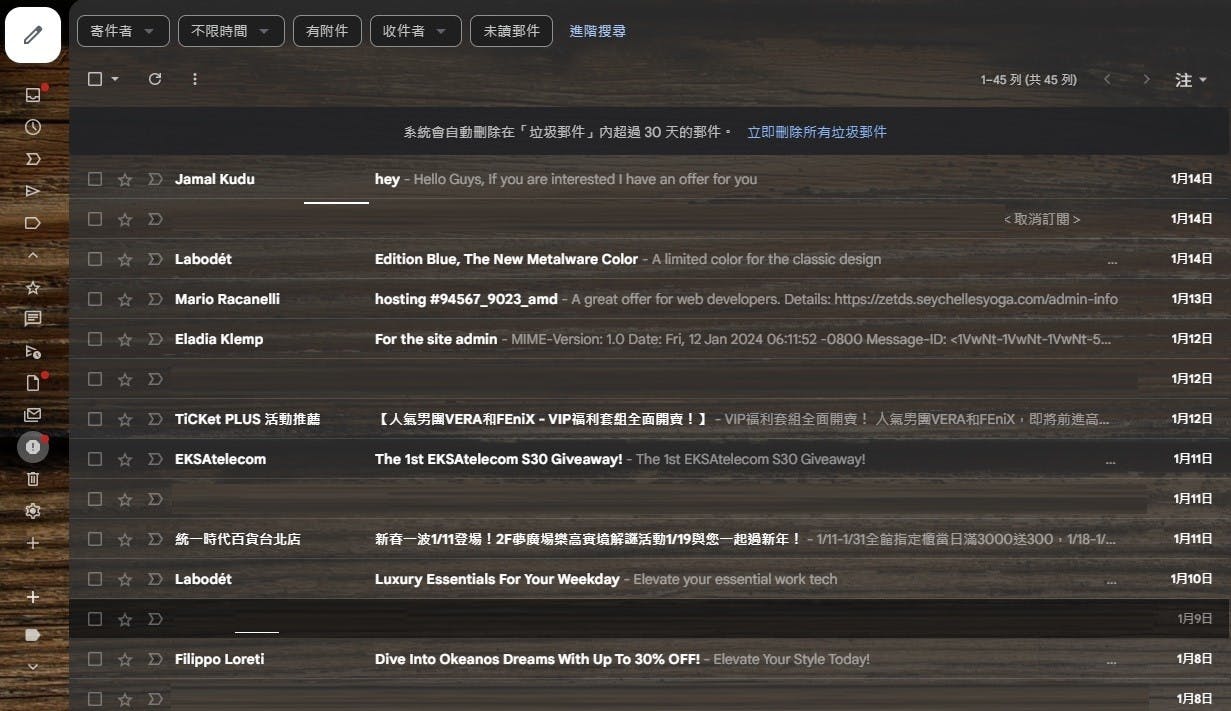Open the 新春一波1/11登場 email
The image size is (1231, 711).
coord(650,539)
